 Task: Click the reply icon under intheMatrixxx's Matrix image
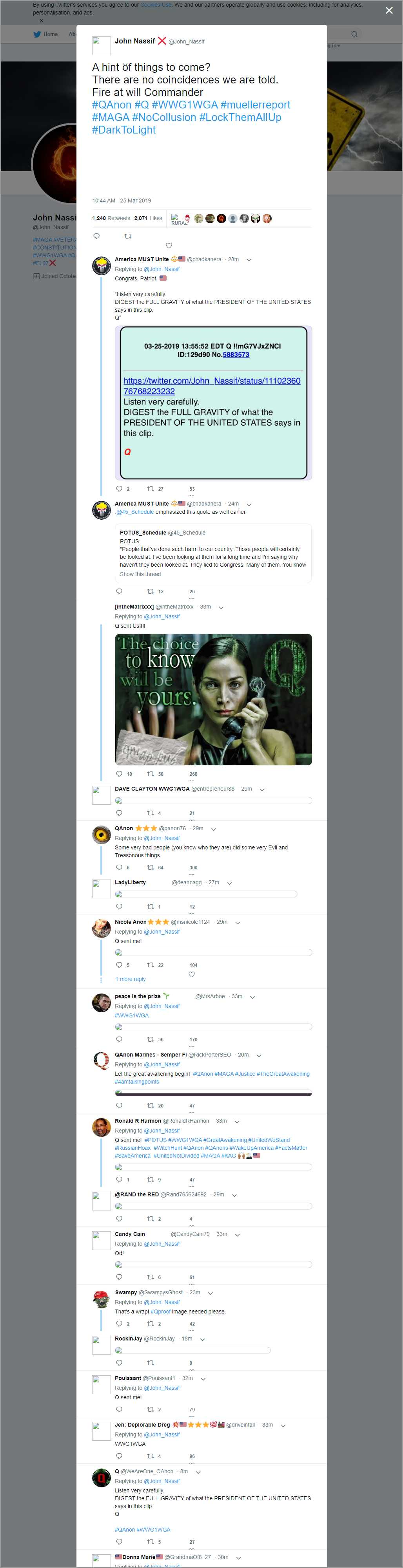[119, 774]
